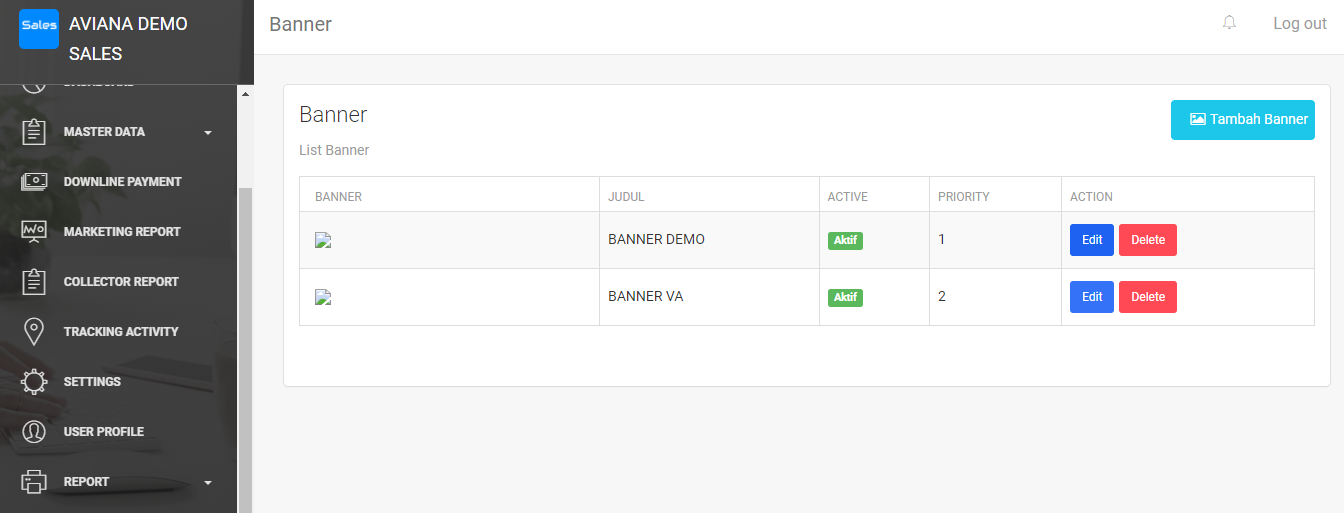Image resolution: width=1344 pixels, height=513 pixels.
Task: Click the Marketing Report presentation icon
Action: (x=34, y=232)
